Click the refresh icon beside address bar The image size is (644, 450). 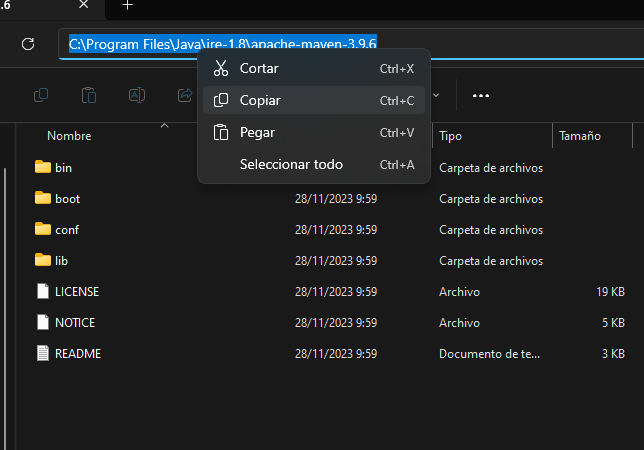[28, 44]
